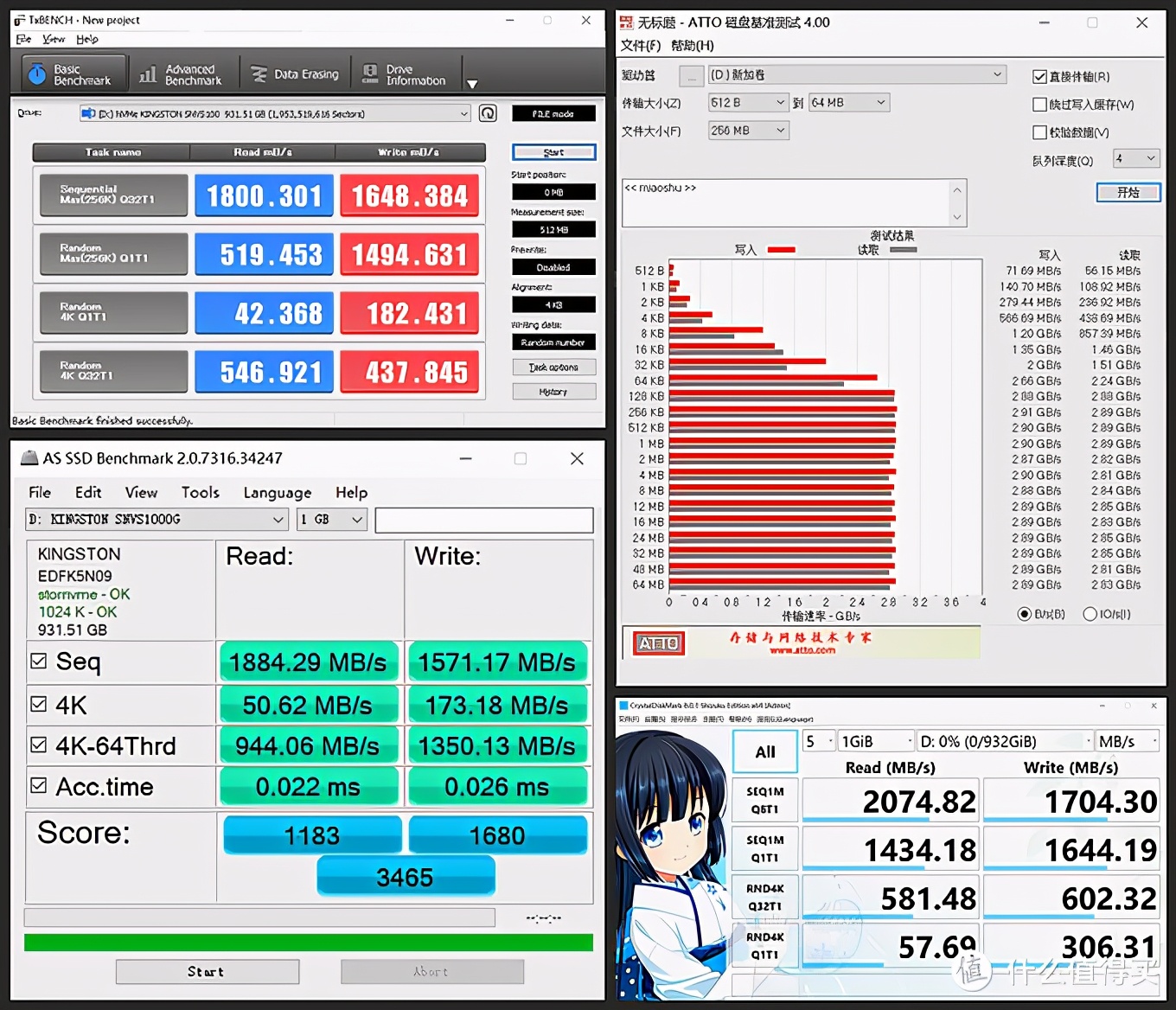This screenshot has height=1010, width=1176.
Task: Click the refresh drive icon in TxBENCH
Action: point(488,113)
